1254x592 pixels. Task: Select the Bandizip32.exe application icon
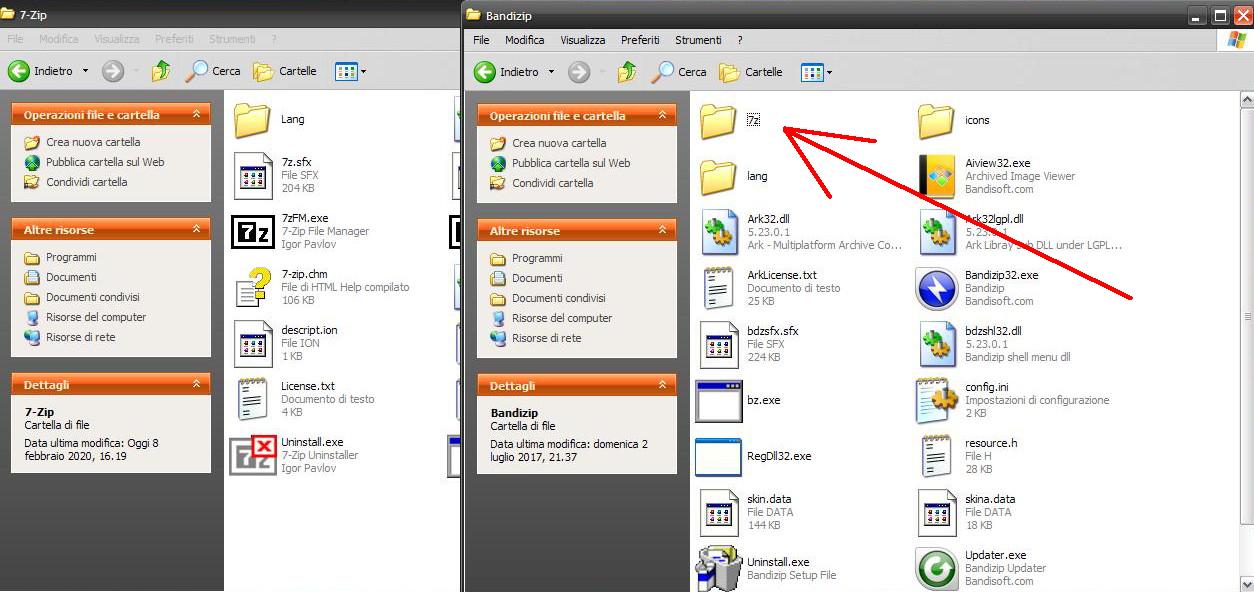[936, 288]
